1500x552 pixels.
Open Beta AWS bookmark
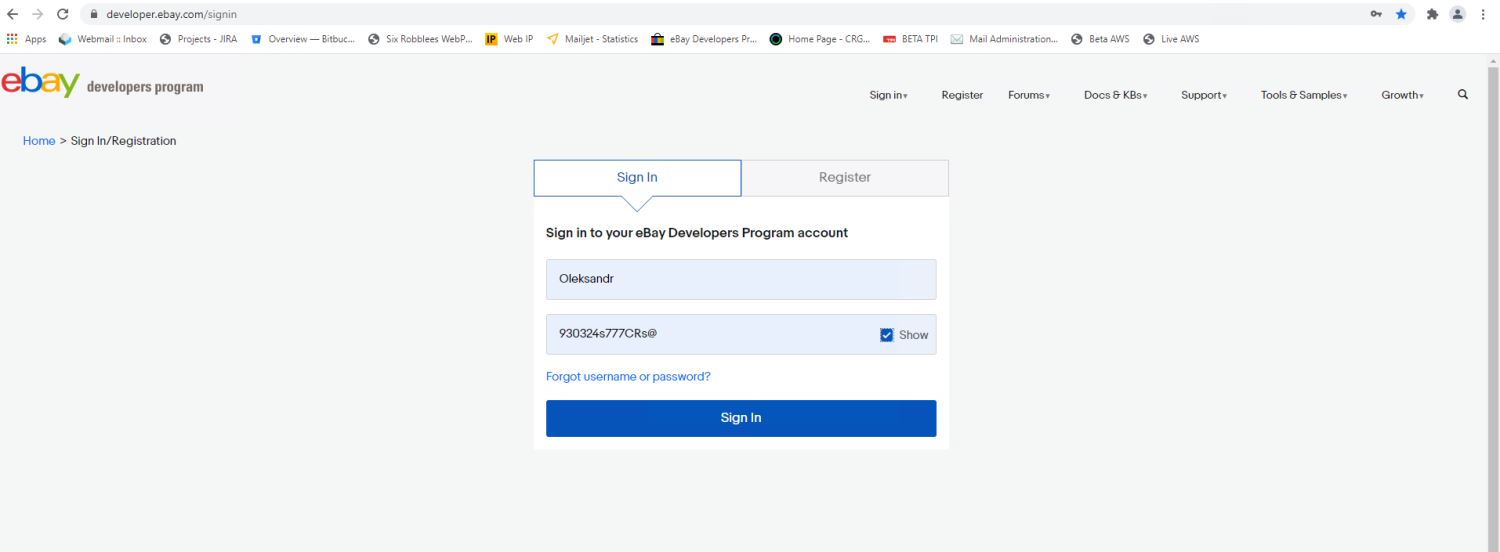[x=1100, y=39]
